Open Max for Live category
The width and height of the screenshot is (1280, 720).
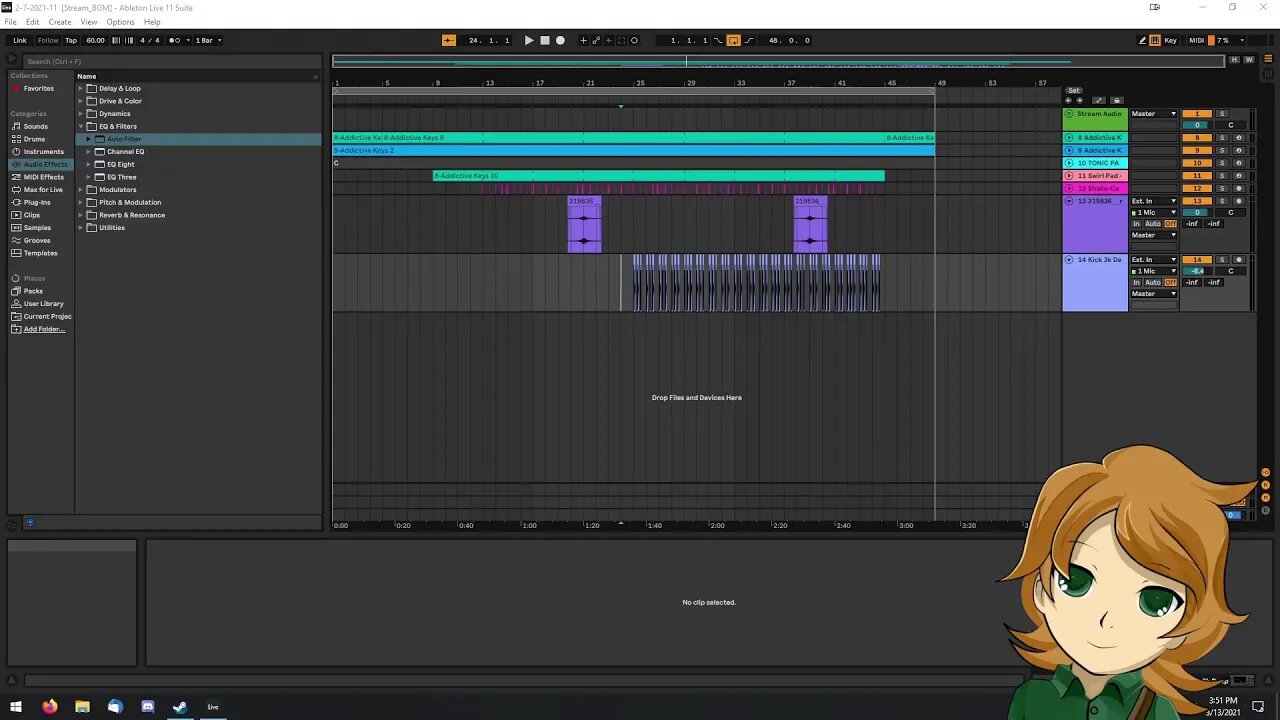pyautogui.click(x=43, y=189)
